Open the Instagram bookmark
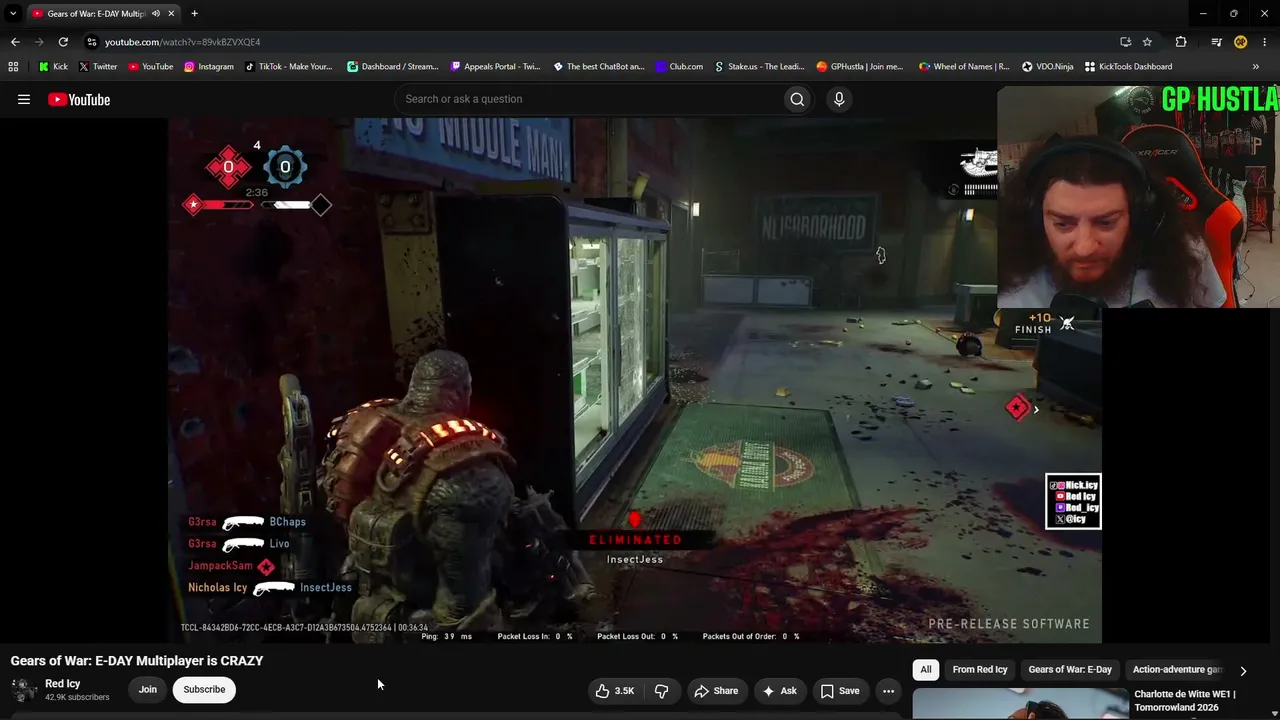Image resolution: width=1280 pixels, height=720 pixels. [x=208, y=67]
